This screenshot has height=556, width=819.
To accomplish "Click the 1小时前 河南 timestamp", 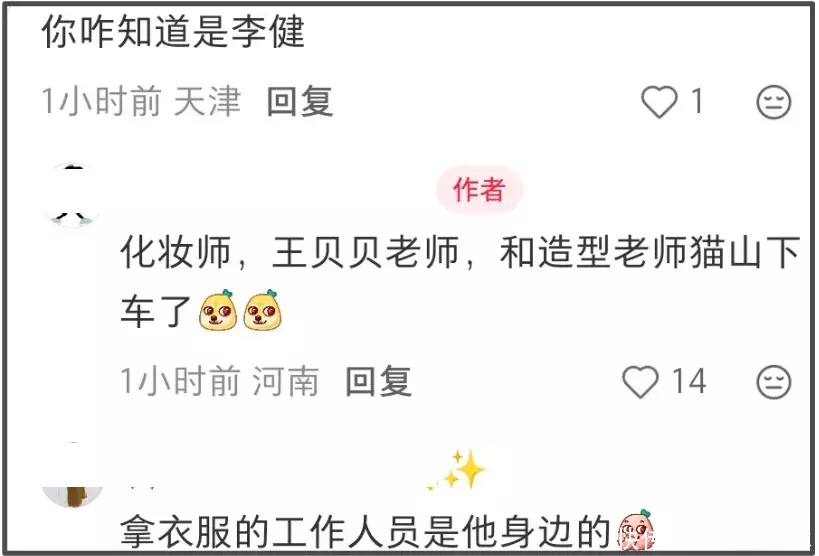I will tap(220, 381).
